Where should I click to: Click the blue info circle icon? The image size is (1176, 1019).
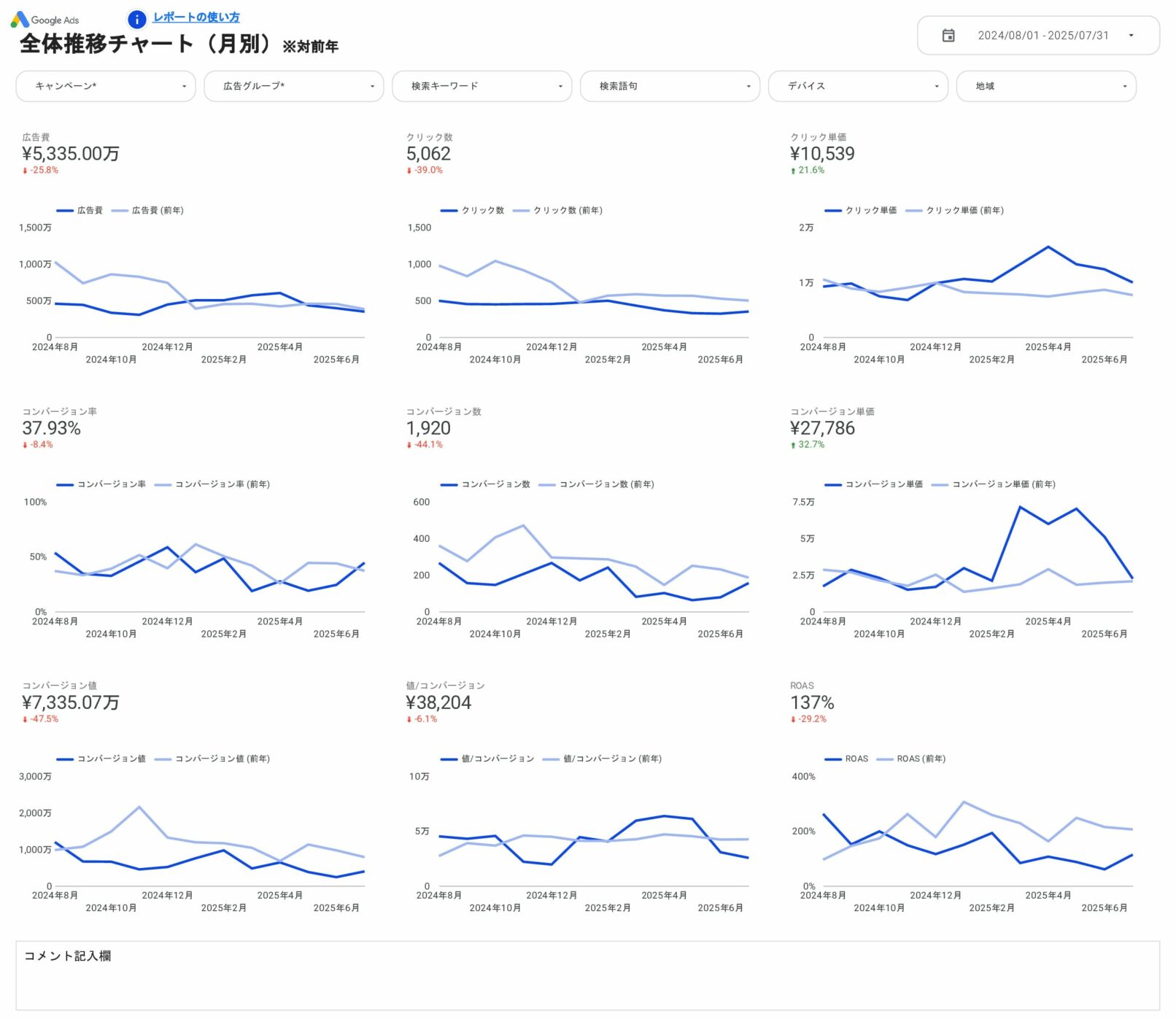pyautogui.click(x=136, y=20)
